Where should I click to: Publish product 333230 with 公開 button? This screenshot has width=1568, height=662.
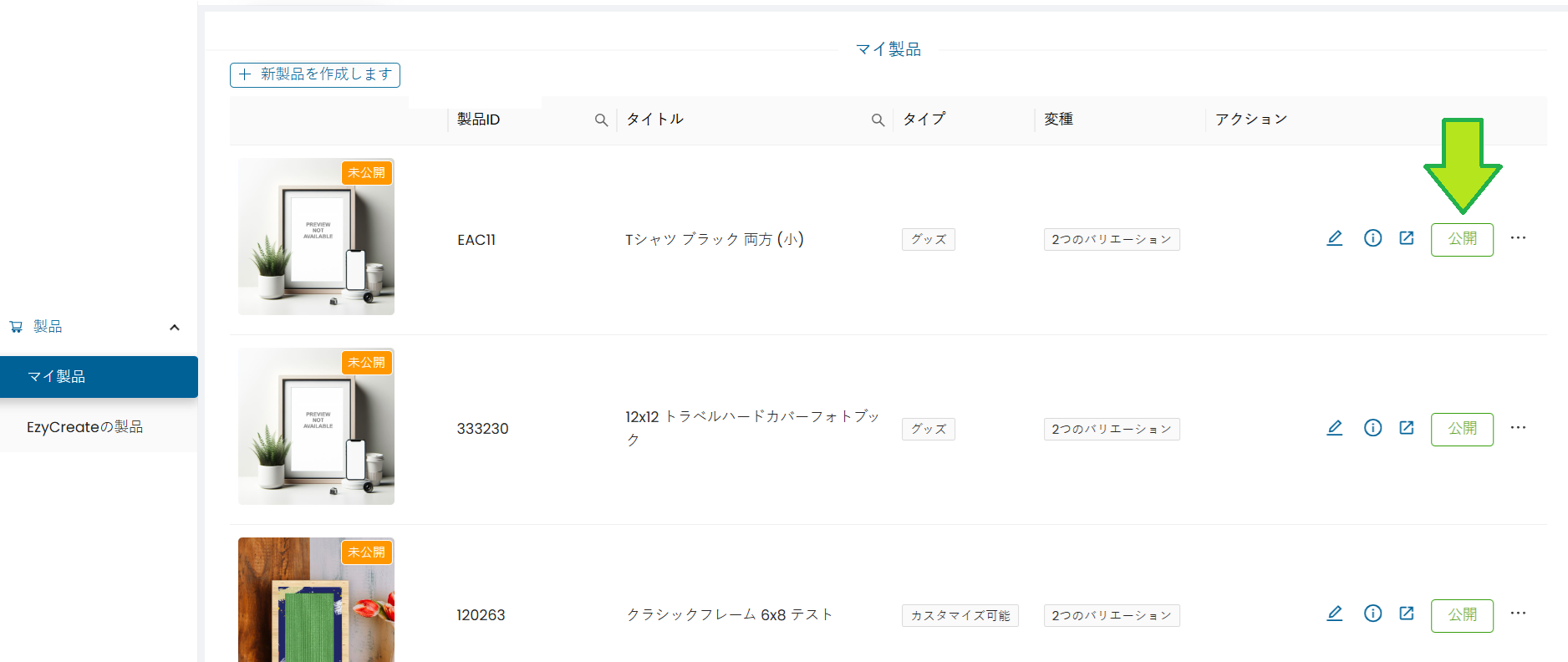pyautogui.click(x=1462, y=429)
